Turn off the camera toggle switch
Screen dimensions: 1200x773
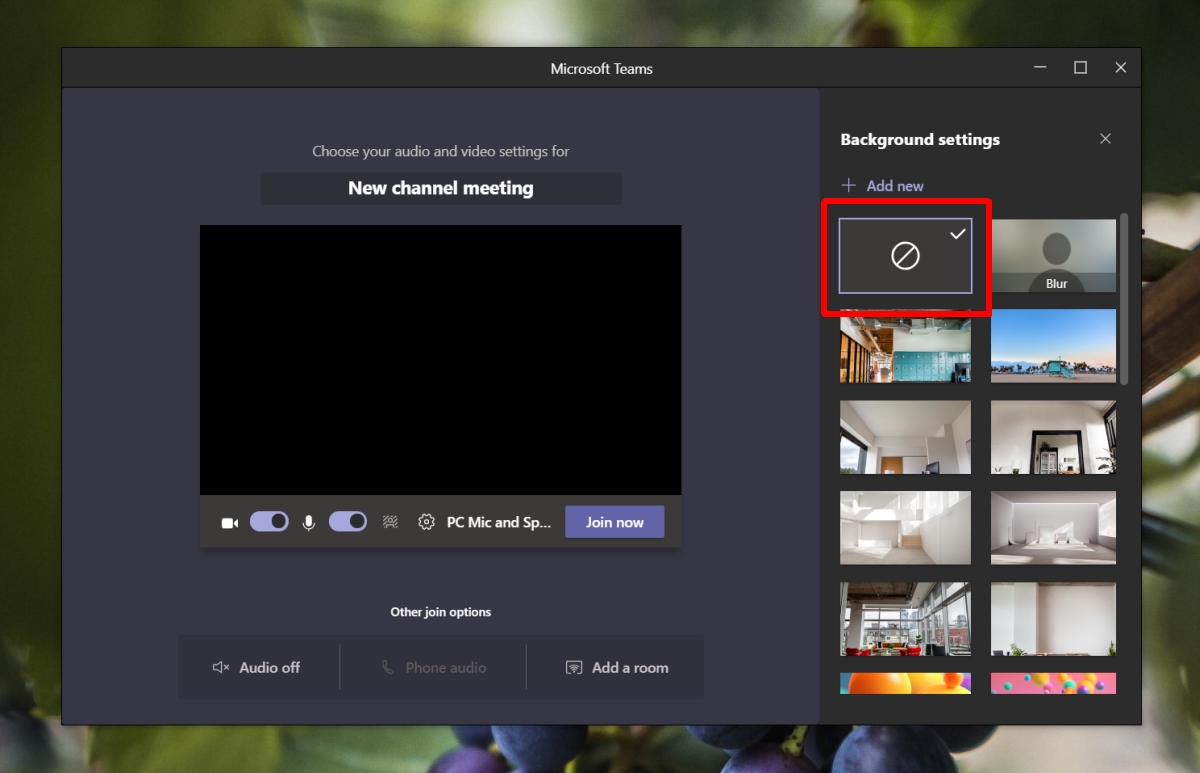pyautogui.click(x=269, y=521)
